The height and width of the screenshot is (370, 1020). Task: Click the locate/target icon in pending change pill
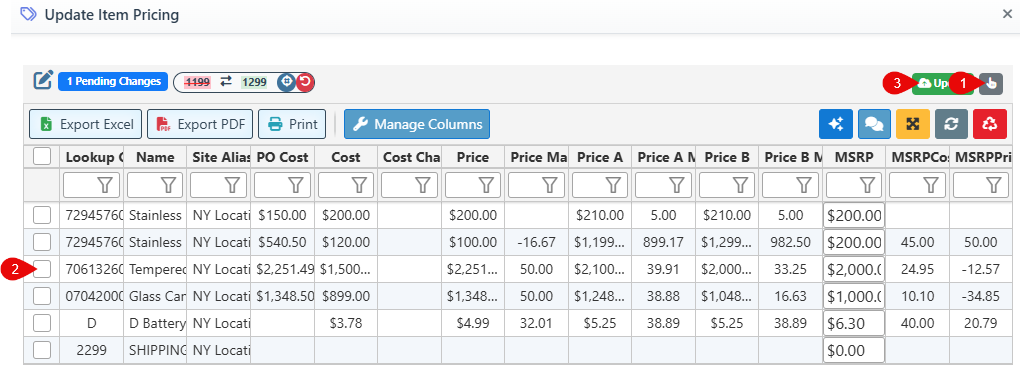(x=286, y=82)
